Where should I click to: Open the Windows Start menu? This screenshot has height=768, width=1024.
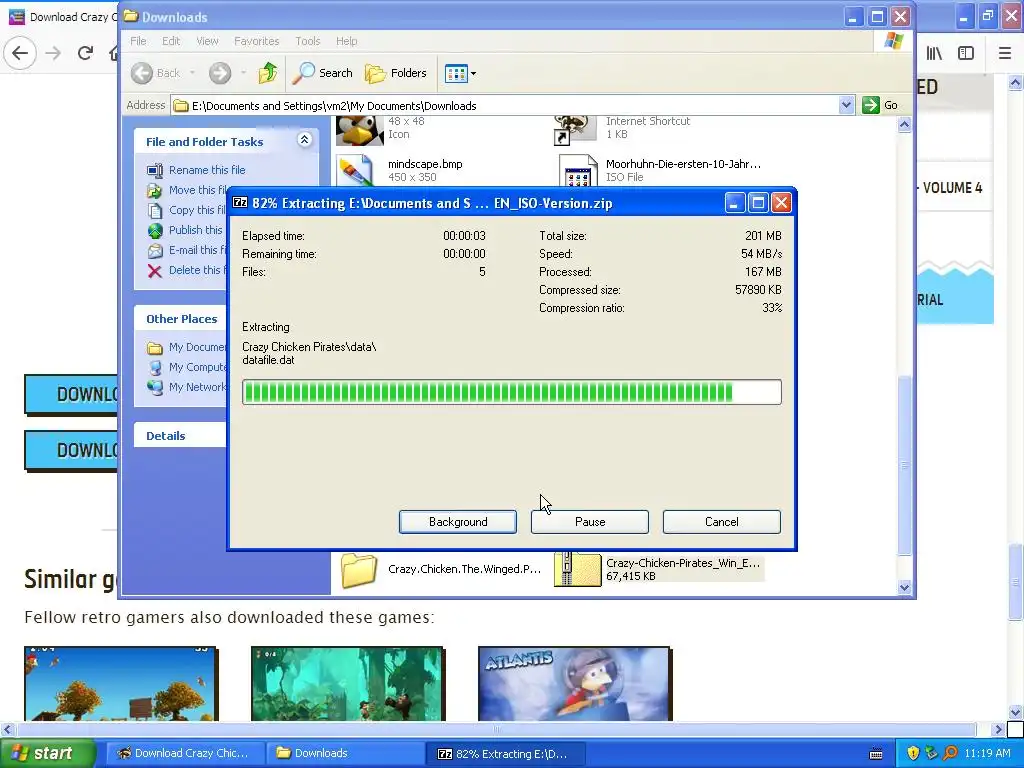[46, 753]
